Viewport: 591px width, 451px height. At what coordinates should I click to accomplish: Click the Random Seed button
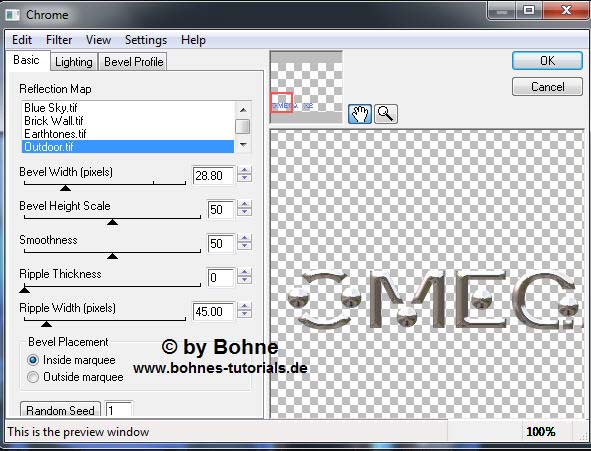(x=60, y=410)
